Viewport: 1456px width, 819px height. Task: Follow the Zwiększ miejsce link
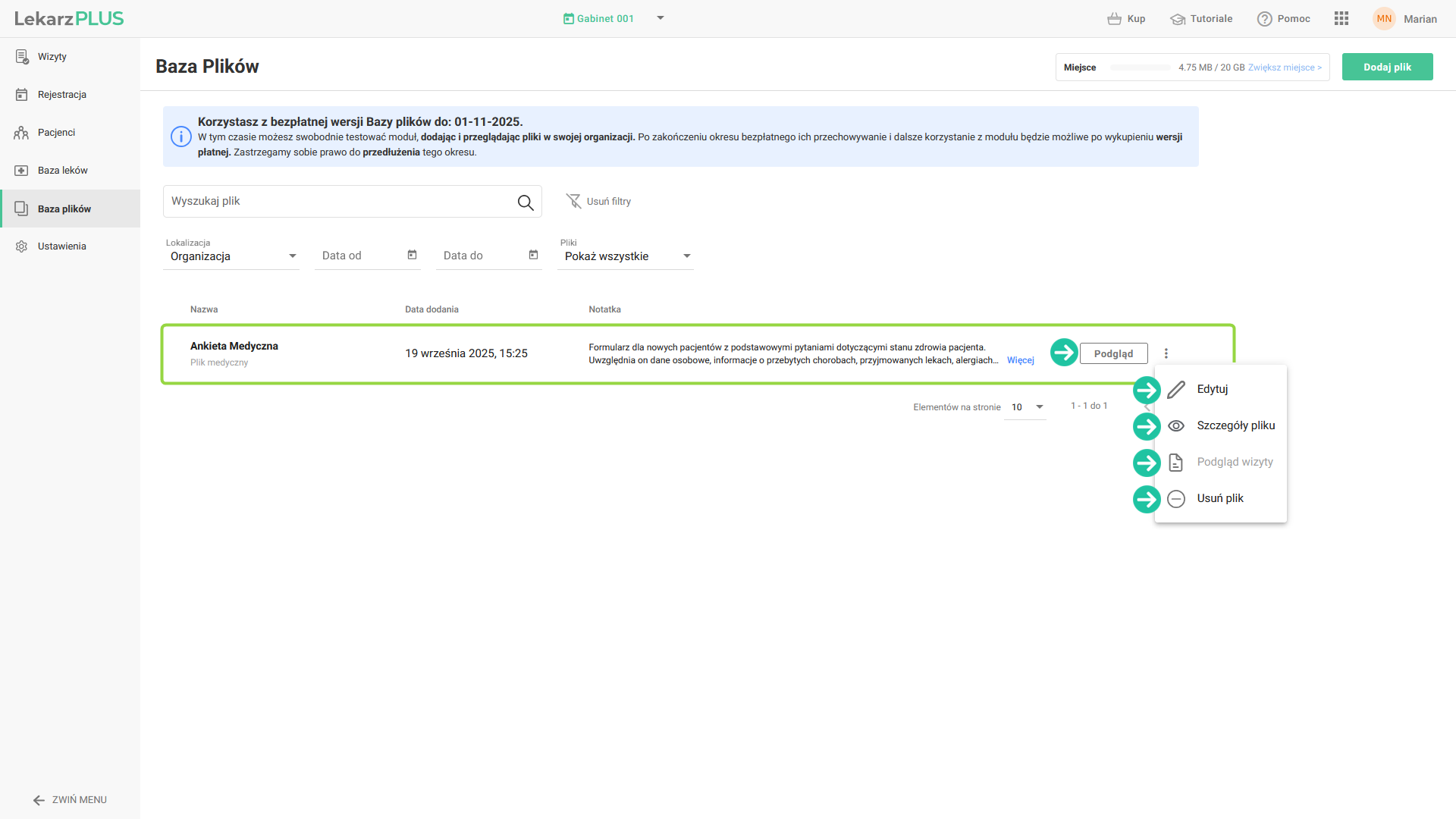coord(1285,67)
